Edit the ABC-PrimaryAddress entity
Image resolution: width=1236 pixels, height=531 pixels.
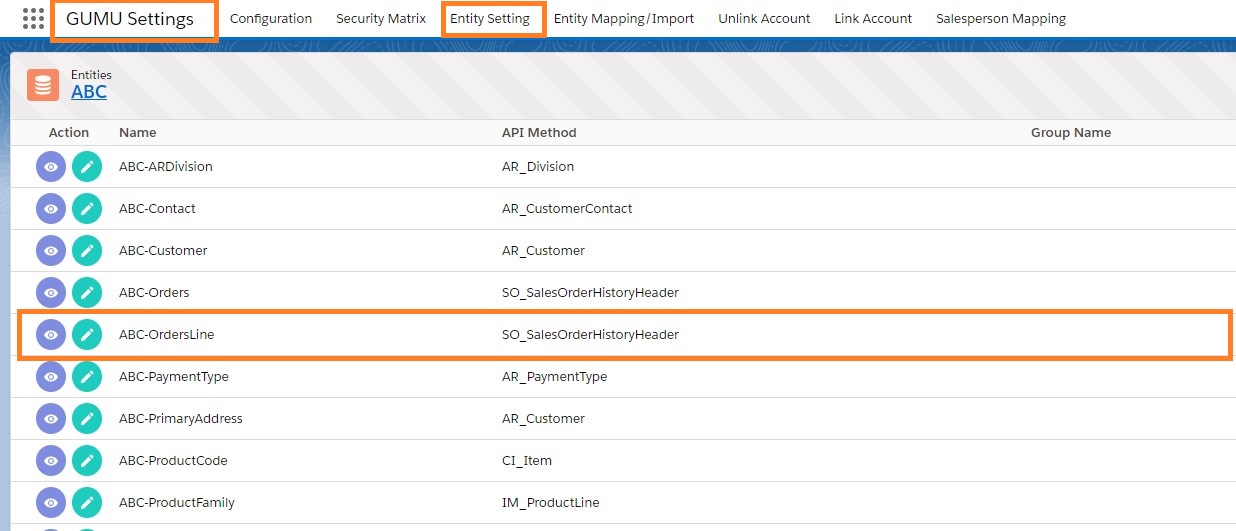click(x=87, y=419)
